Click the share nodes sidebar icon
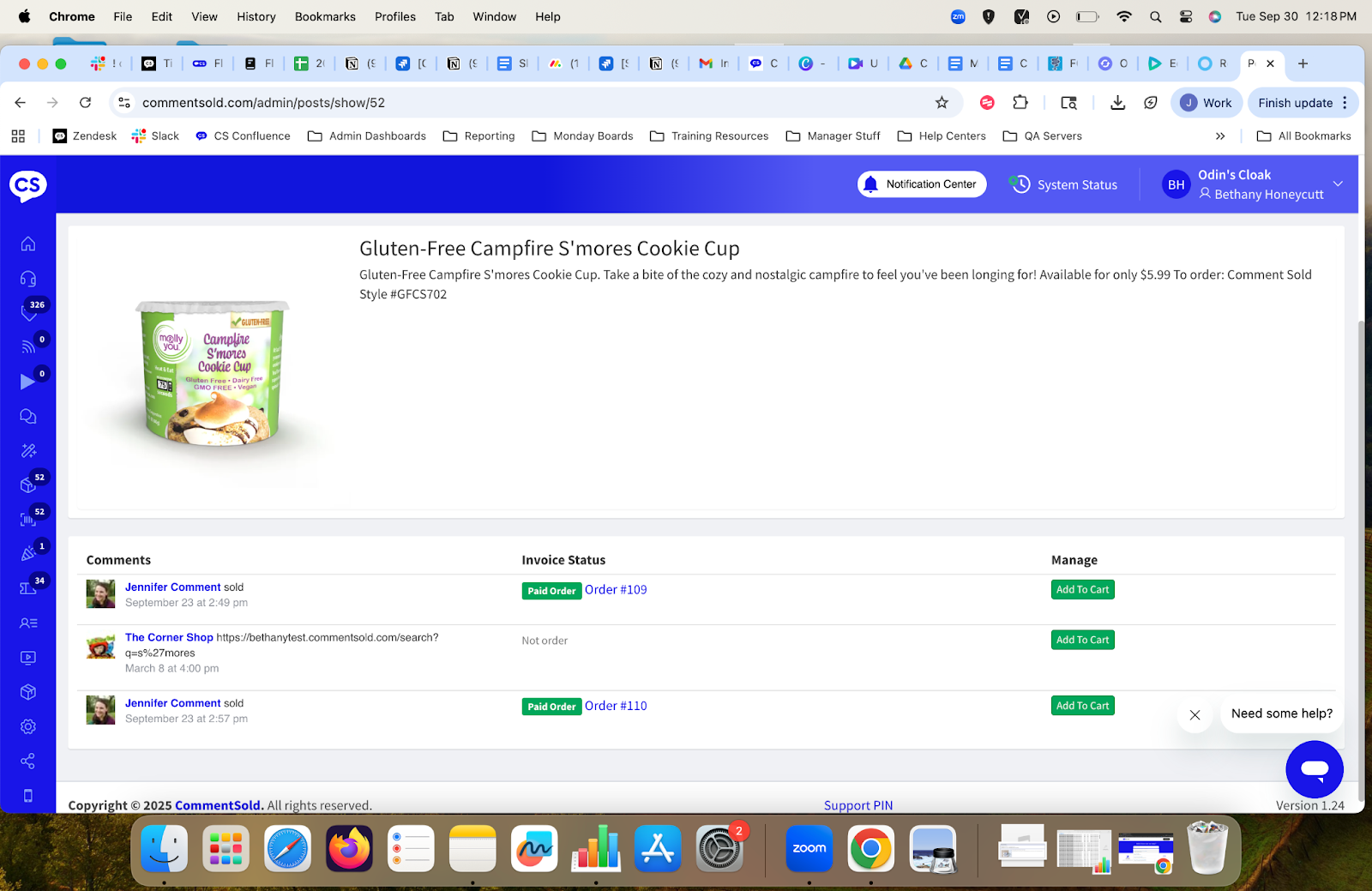Viewport: 1372px width, 891px height. point(28,762)
